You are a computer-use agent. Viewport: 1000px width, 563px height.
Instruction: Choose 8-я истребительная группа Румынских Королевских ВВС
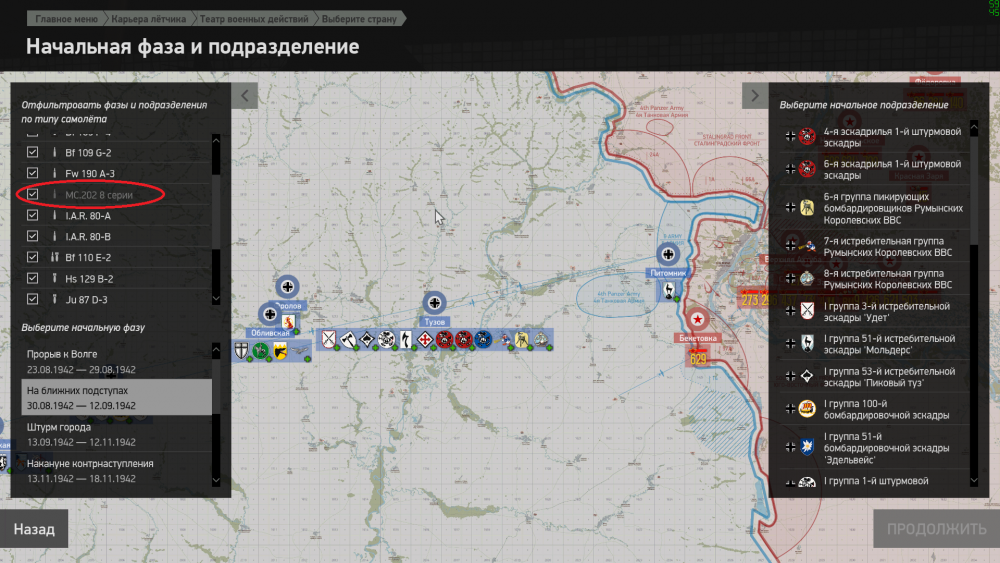(x=874, y=279)
